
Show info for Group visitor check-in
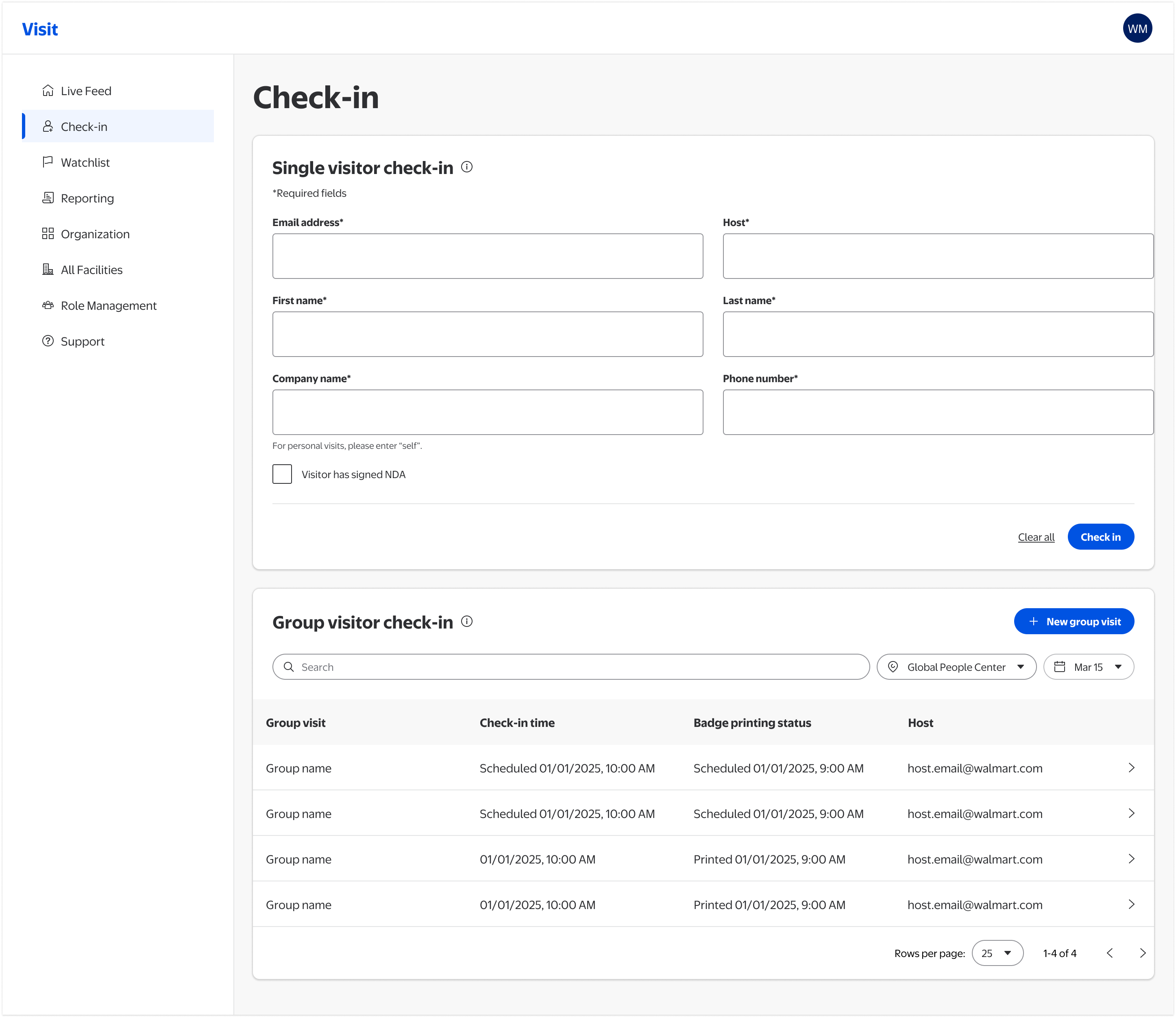[466, 622]
